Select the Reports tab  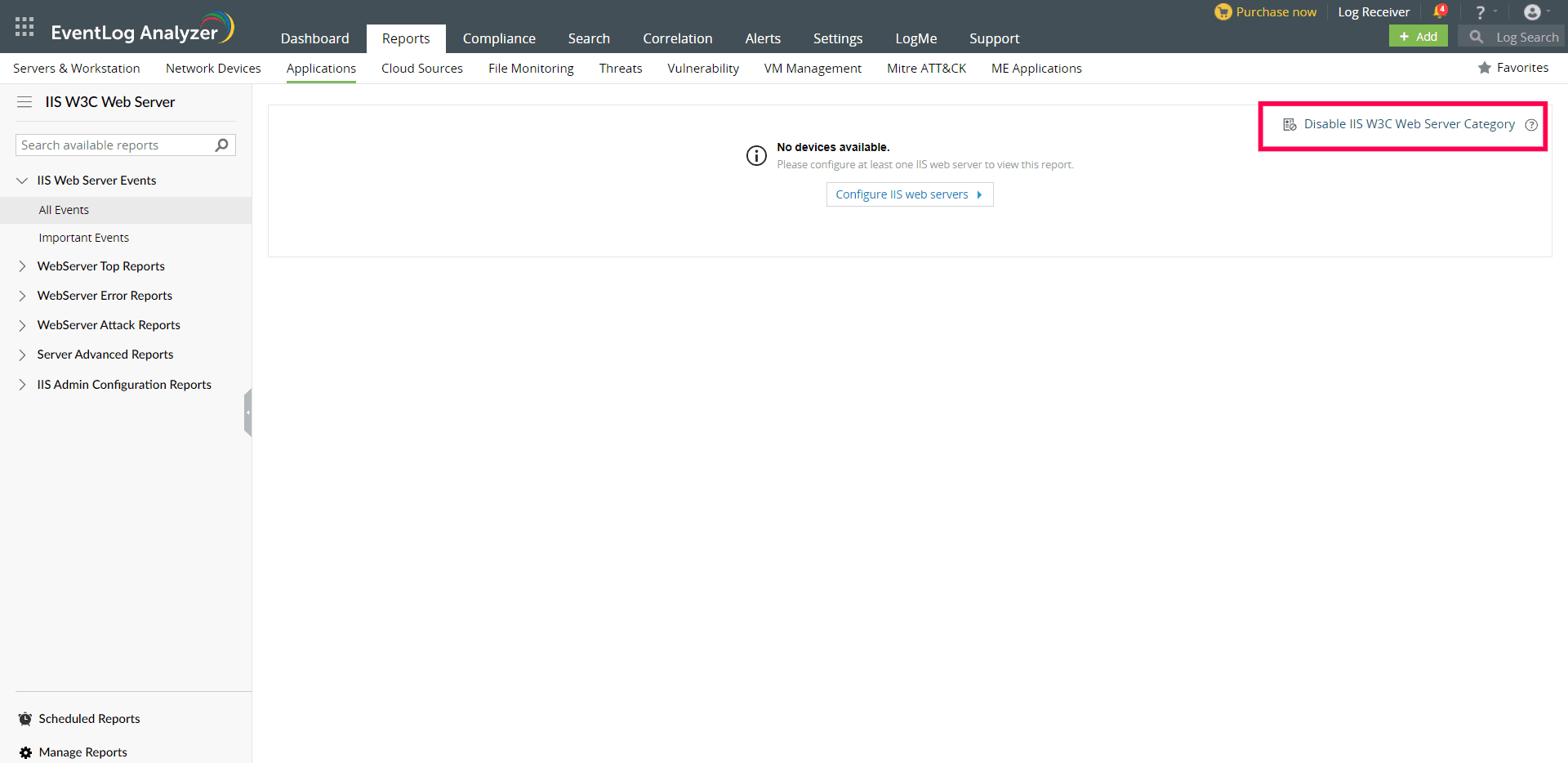406,38
